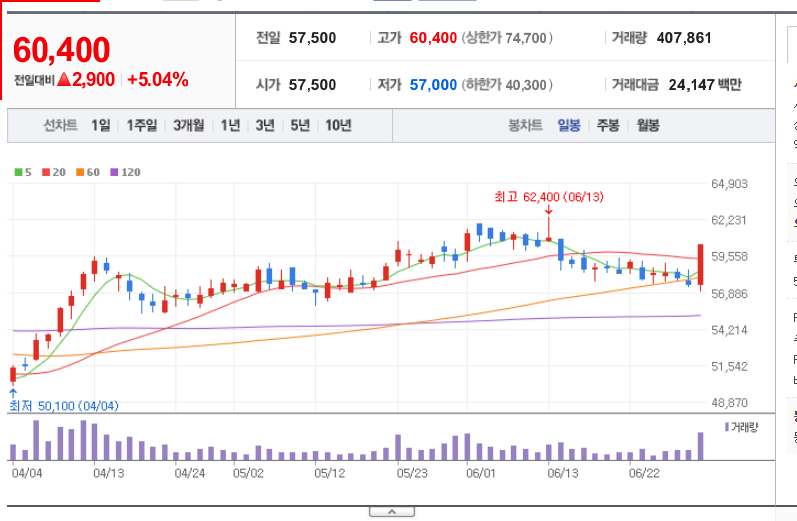Click the 전일 value 57,500
The width and height of the screenshot is (797, 521).
pyautogui.click(x=313, y=38)
